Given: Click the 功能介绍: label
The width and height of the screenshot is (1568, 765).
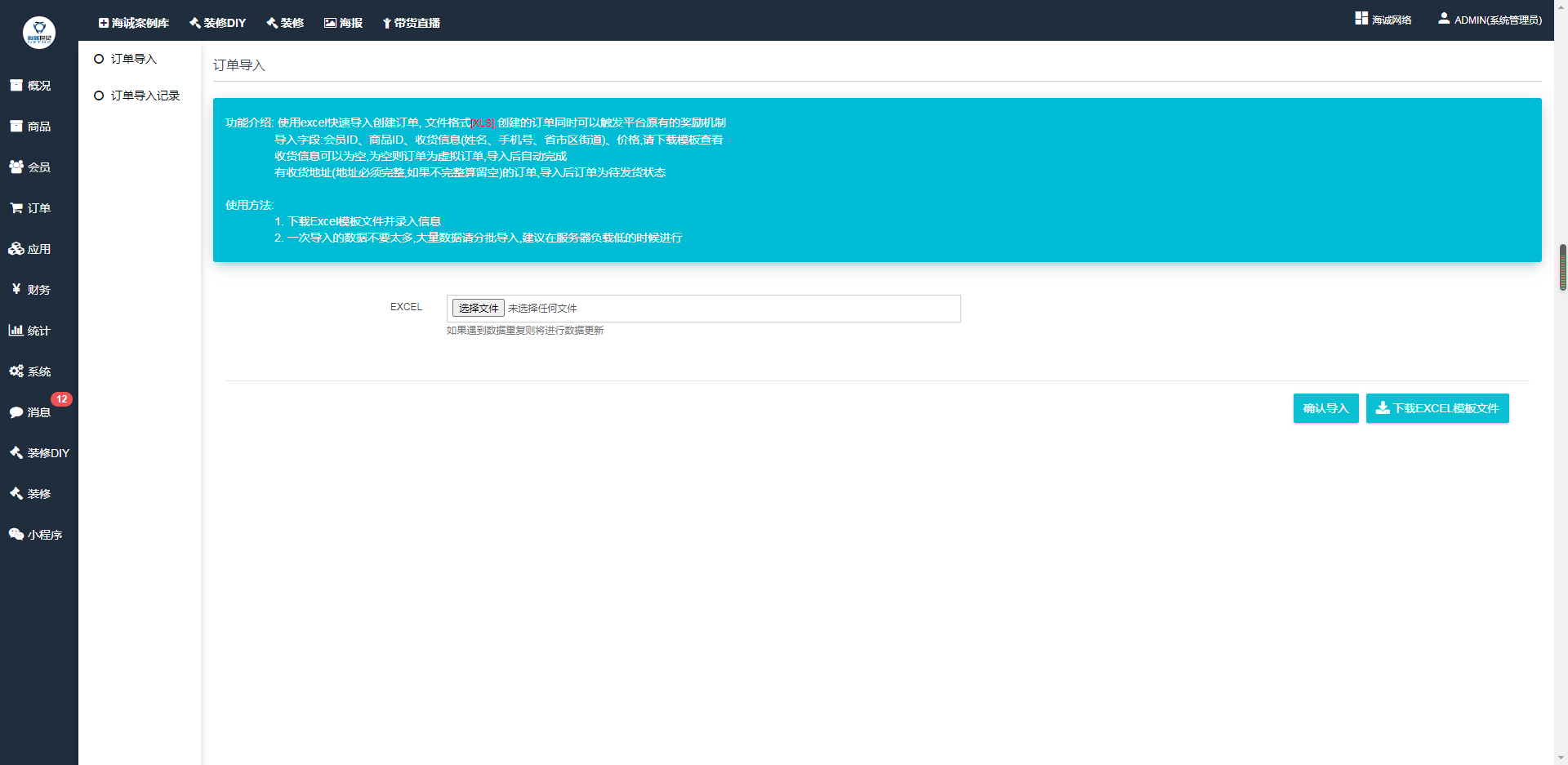Looking at the screenshot, I should [x=250, y=122].
